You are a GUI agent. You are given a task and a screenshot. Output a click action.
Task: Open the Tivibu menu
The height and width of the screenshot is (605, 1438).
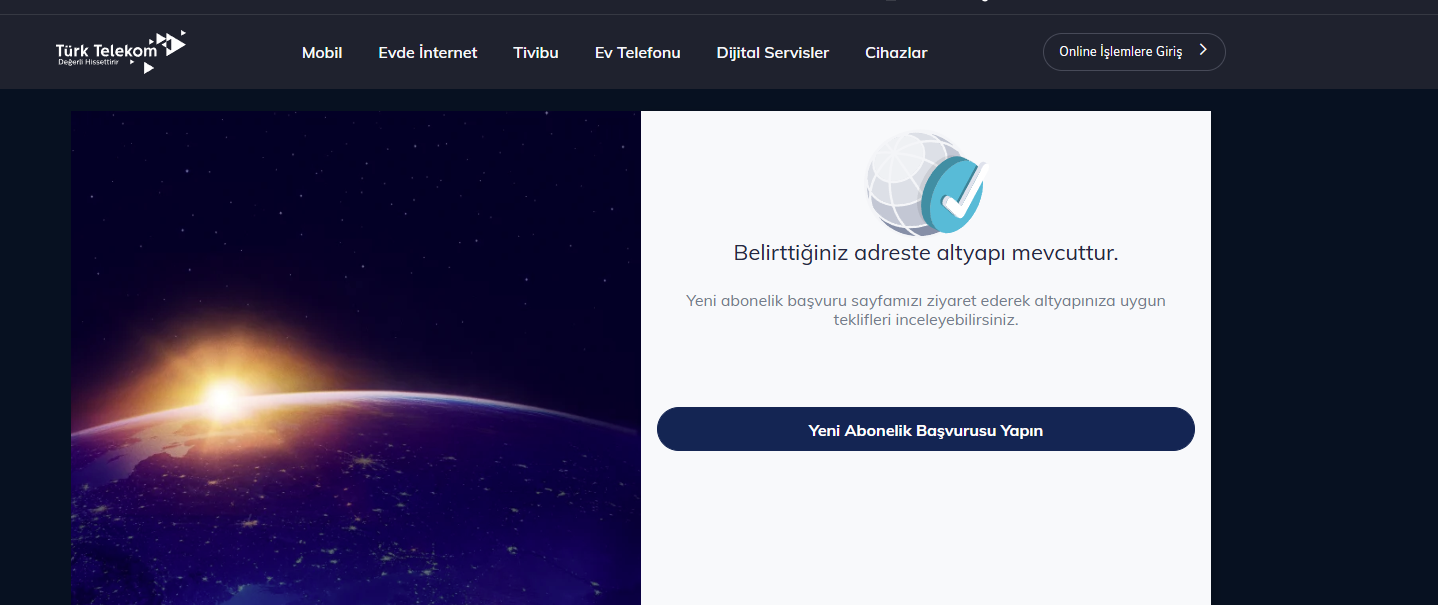pos(536,53)
